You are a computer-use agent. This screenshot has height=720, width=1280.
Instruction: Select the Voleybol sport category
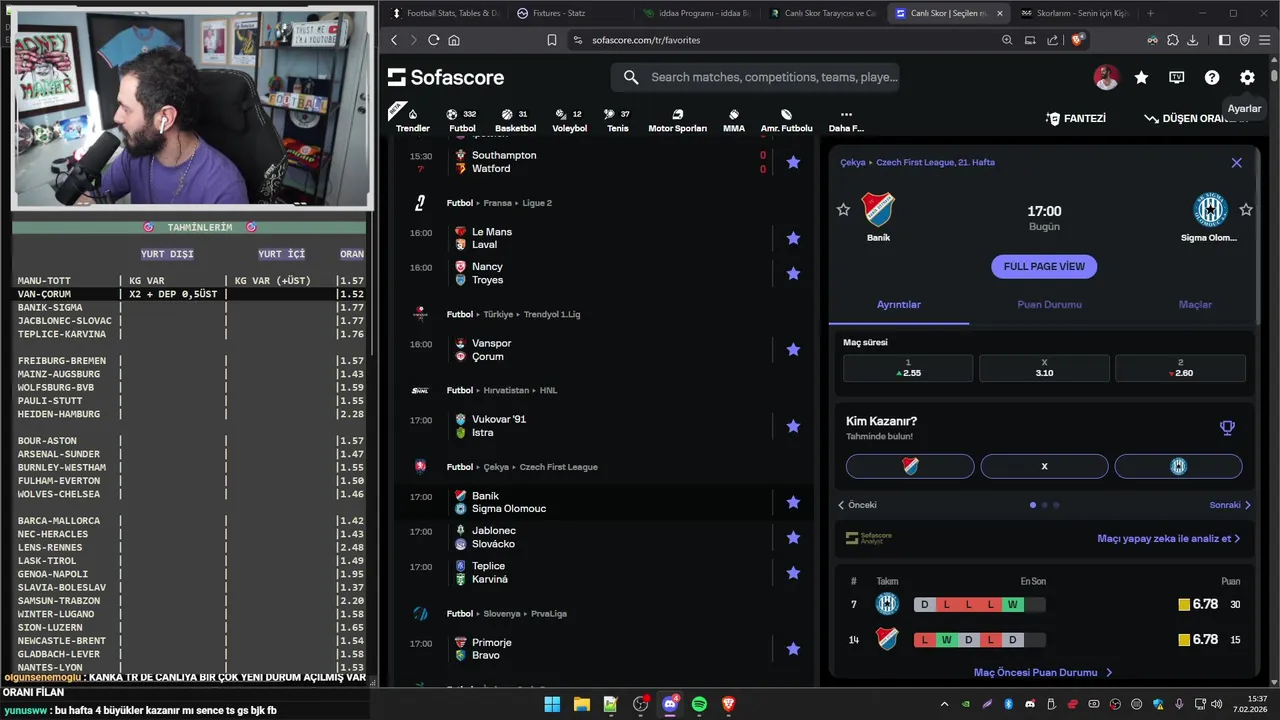pyautogui.click(x=569, y=121)
